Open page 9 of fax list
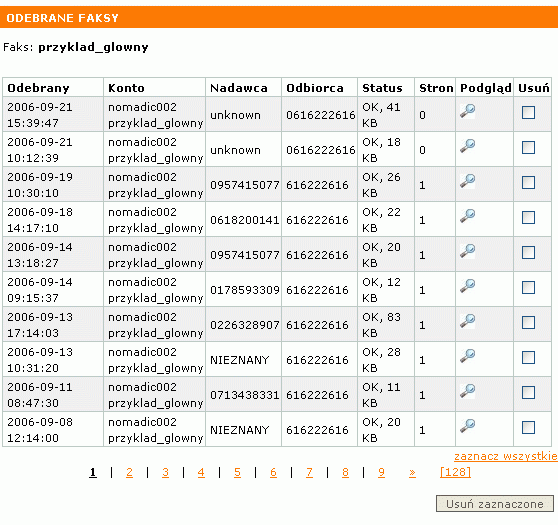This screenshot has height=525, width=558. (381, 472)
